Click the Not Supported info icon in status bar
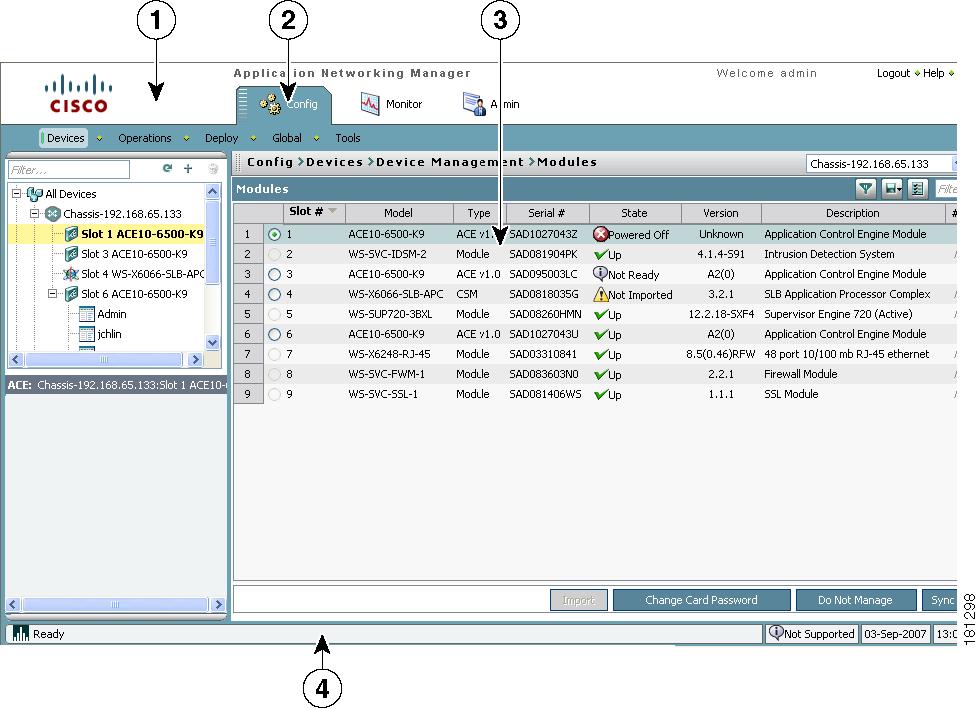 click(x=775, y=633)
